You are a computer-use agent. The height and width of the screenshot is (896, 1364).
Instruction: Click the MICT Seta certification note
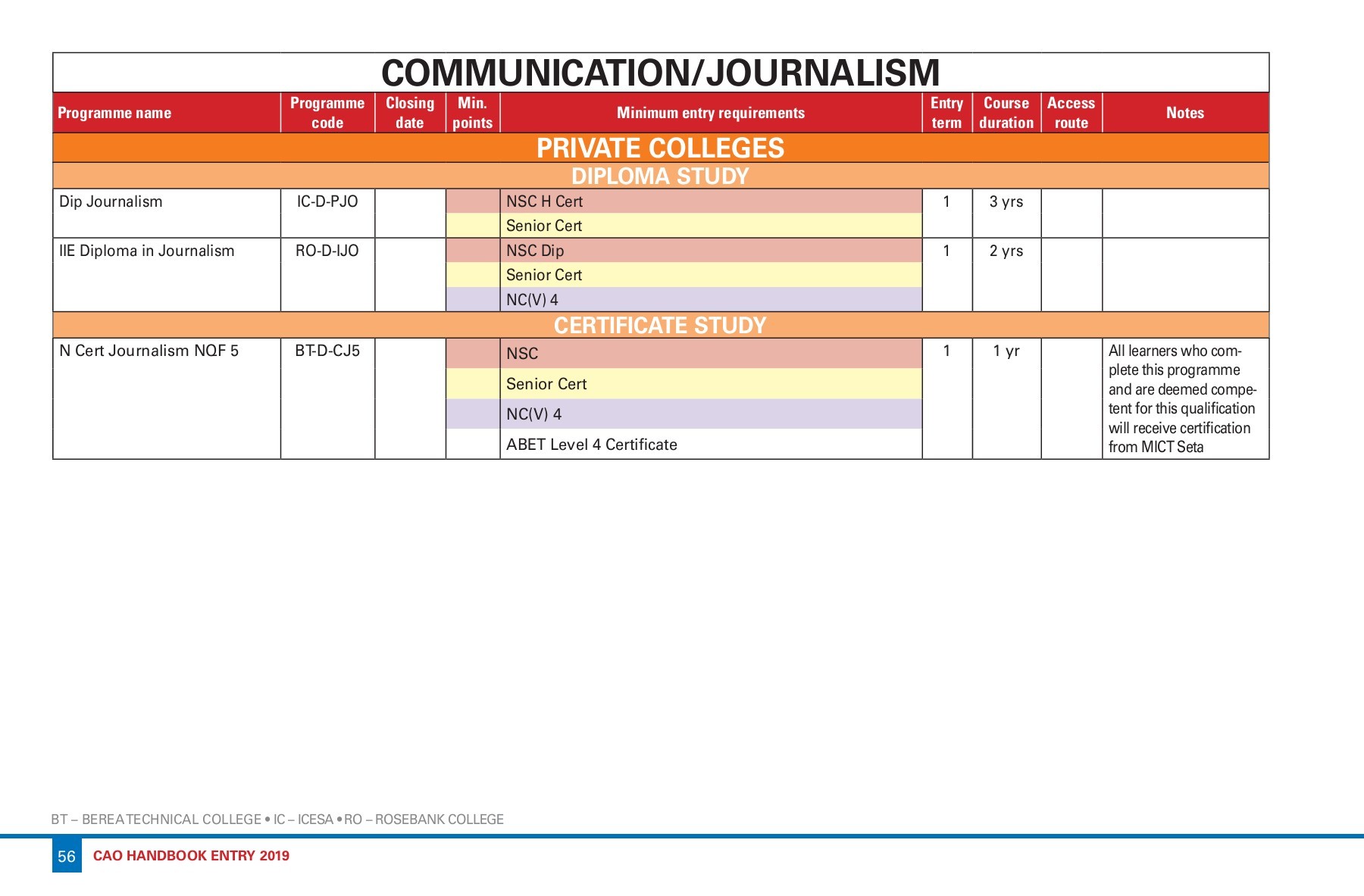pyautogui.click(x=1182, y=399)
